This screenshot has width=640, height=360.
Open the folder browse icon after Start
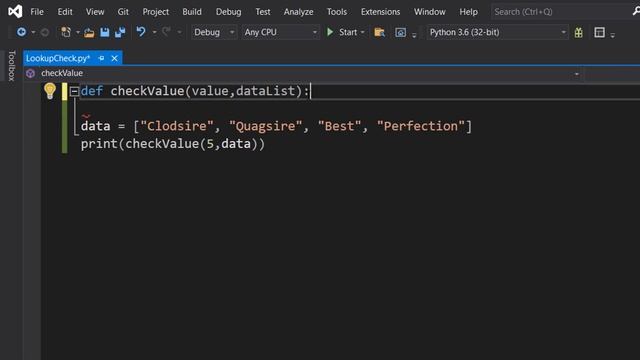[380, 32]
